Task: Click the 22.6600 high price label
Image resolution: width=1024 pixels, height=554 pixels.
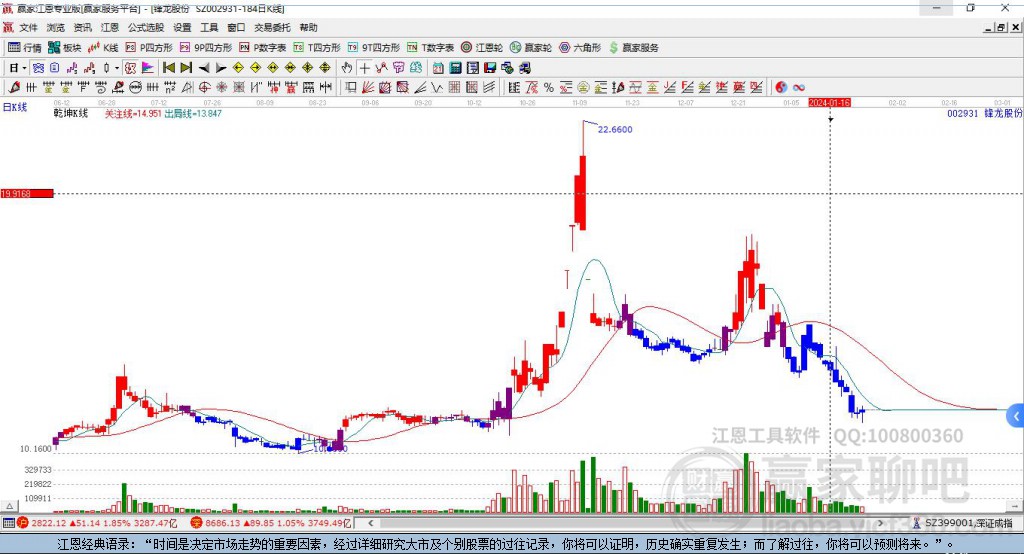Action: point(615,129)
